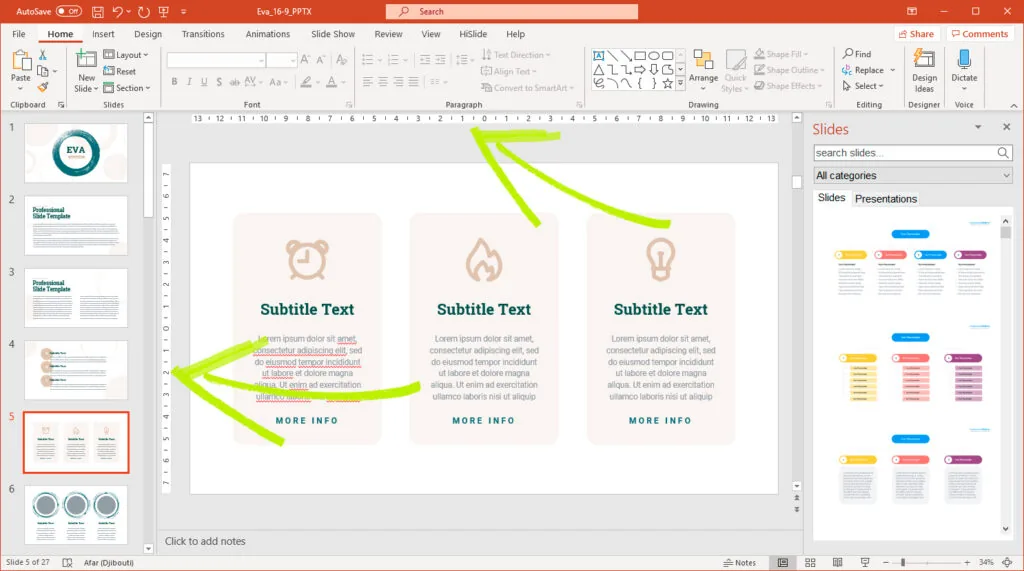1024x571 pixels.
Task: Open the Section dropdown
Action: pyautogui.click(x=127, y=88)
